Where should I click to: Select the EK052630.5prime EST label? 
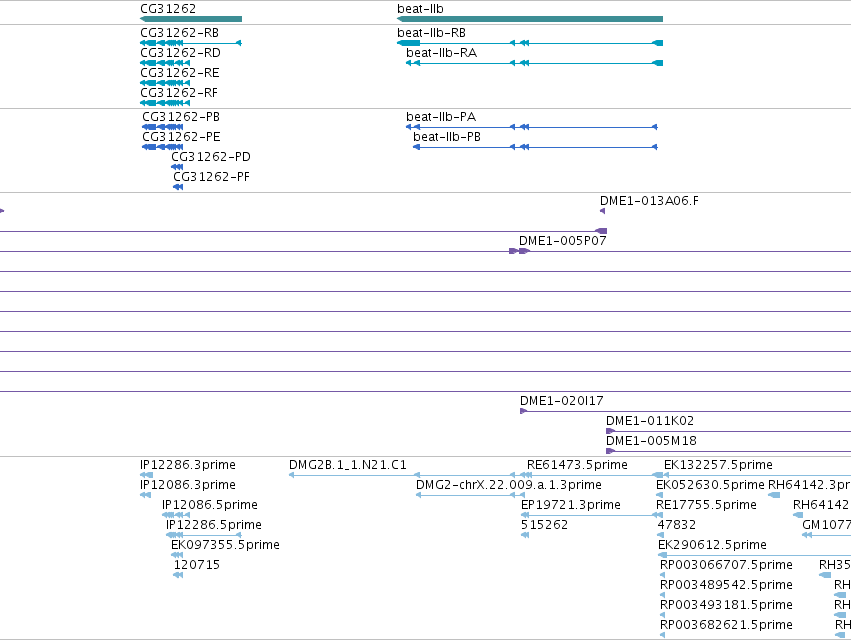[710, 485]
